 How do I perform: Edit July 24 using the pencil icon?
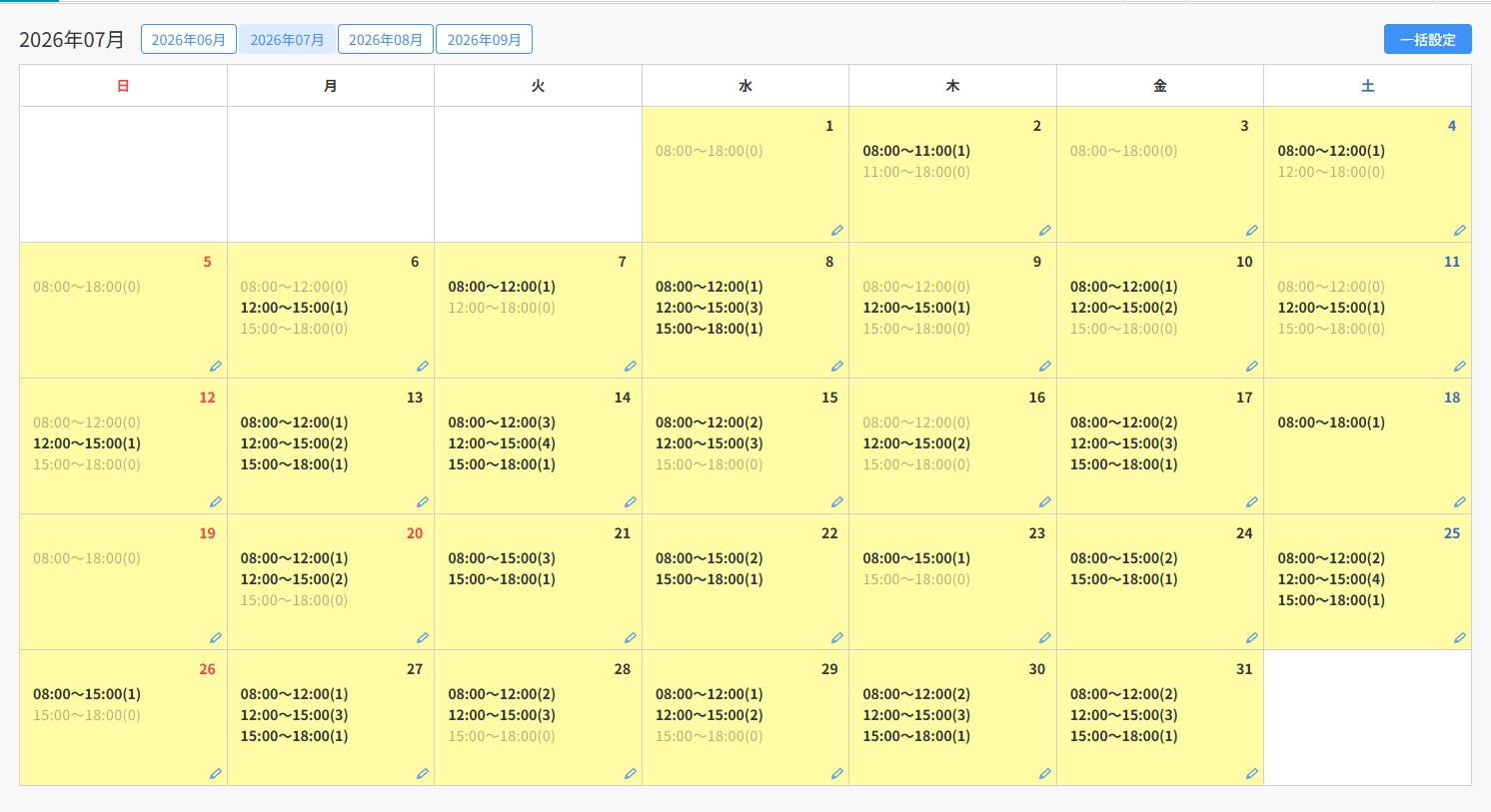tap(1252, 638)
